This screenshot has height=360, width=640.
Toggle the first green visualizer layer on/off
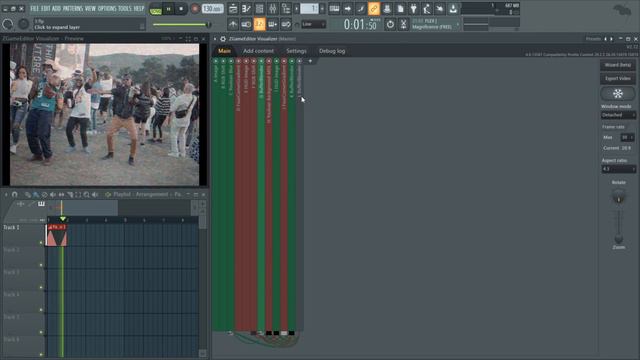[216, 61]
